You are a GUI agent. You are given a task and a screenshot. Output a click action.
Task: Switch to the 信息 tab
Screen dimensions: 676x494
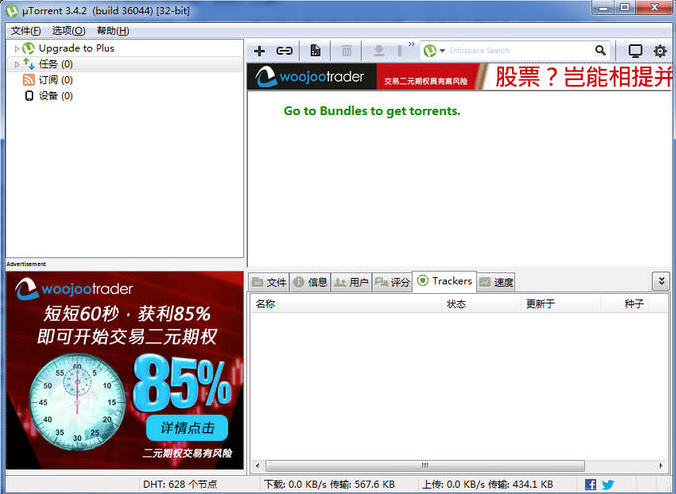[310, 282]
